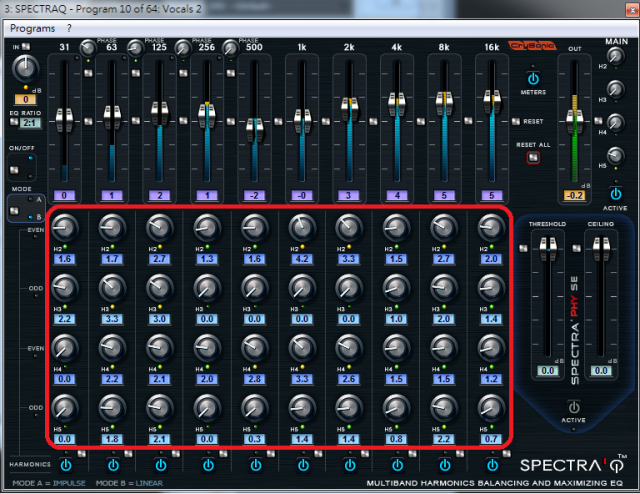Image resolution: width=640 pixels, height=494 pixels.
Task: Toggle harmonics power for the 31 Hz band
Action: click(x=66, y=465)
